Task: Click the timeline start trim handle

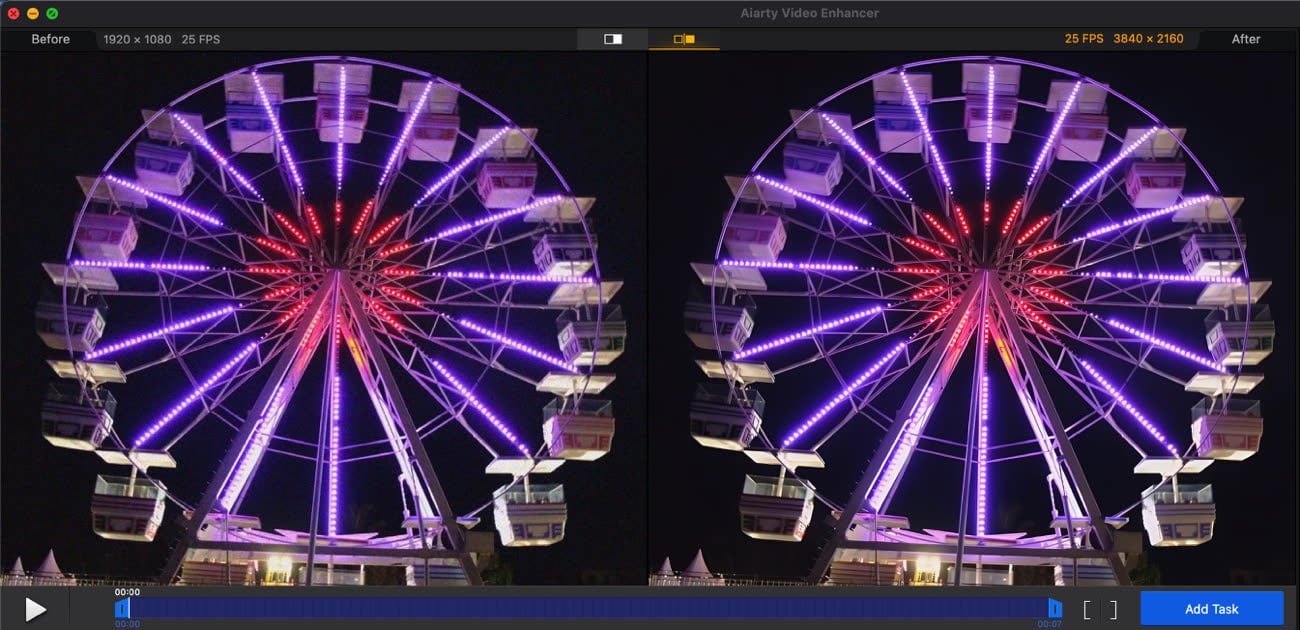Action: tap(121, 608)
